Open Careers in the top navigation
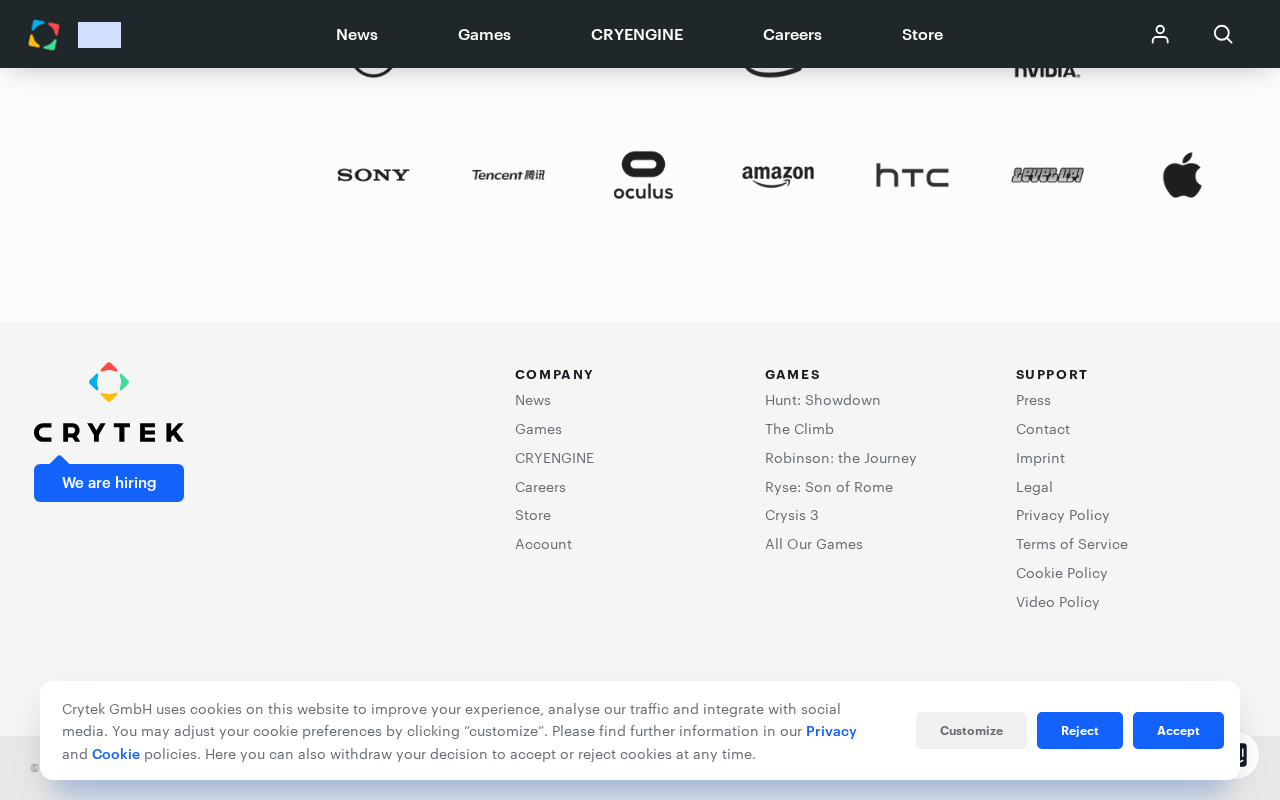The image size is (1280, 800). 792,34
